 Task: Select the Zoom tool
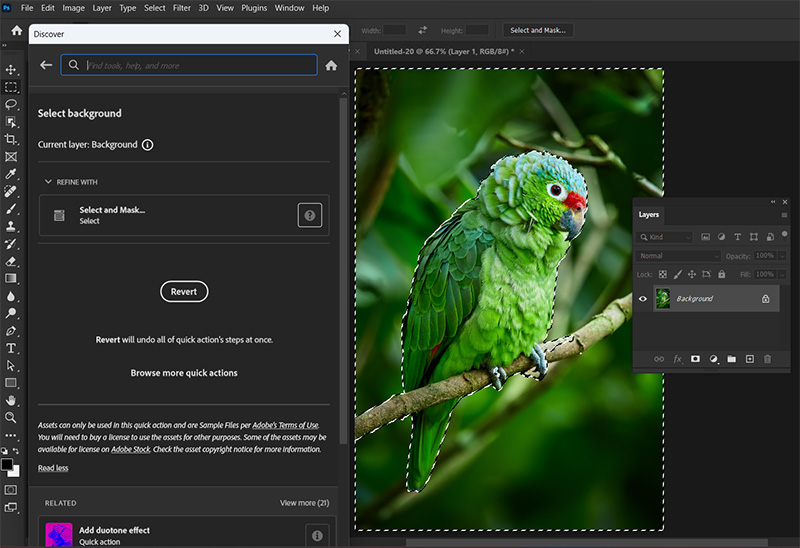(x=12, y=417)
